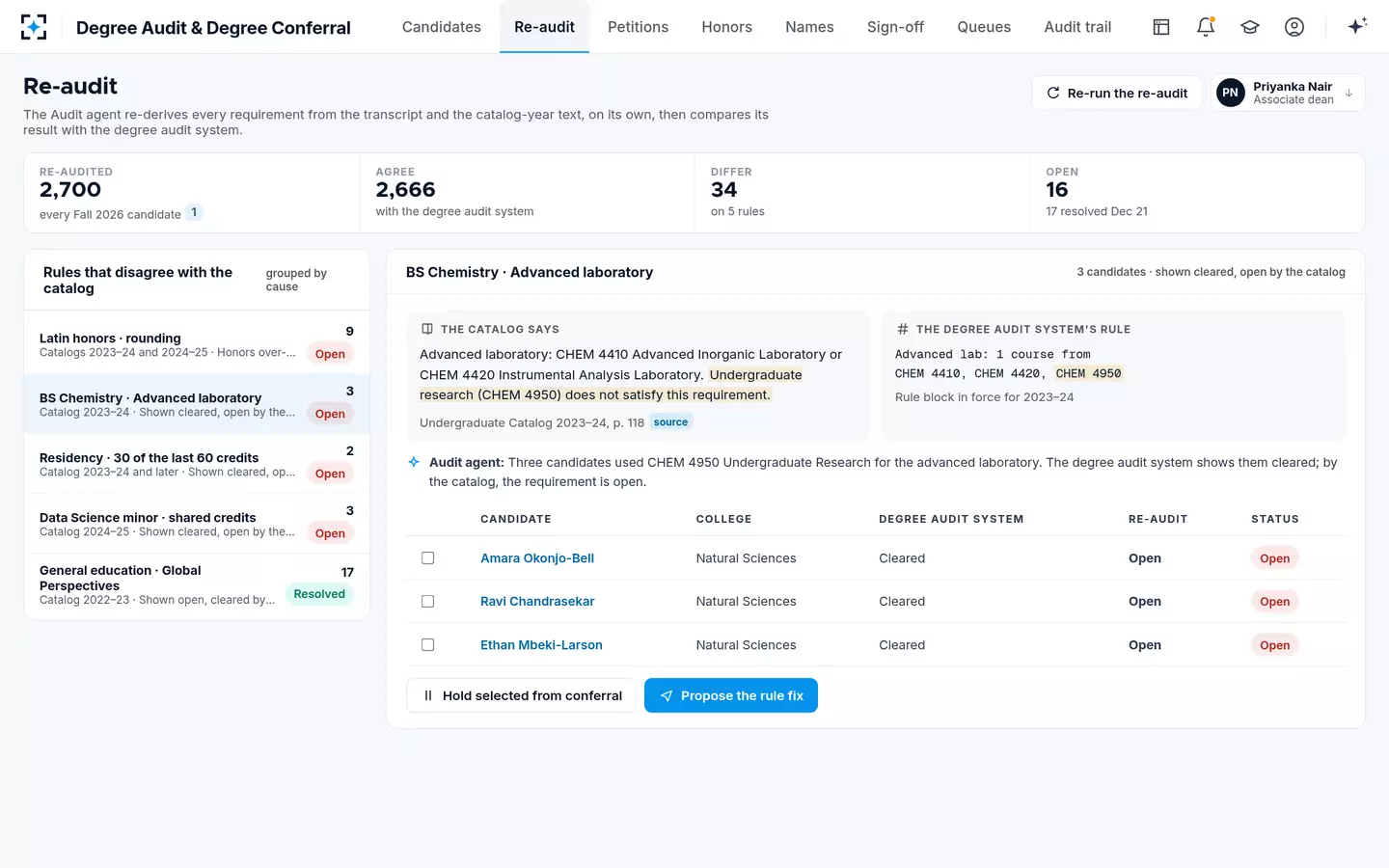Select the Latin honors rounding rule
The height and width of the screenshot is (868, 1389).
197,344
